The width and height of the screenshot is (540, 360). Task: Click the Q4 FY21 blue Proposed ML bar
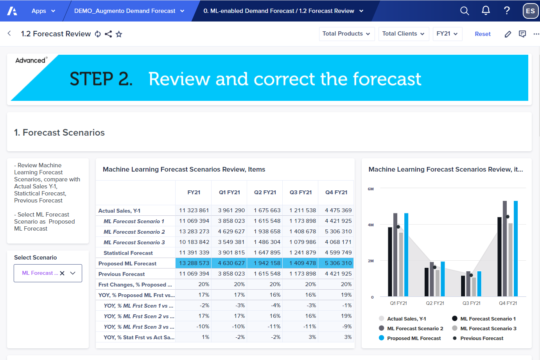pyautogui.click(x=516, y=249)
